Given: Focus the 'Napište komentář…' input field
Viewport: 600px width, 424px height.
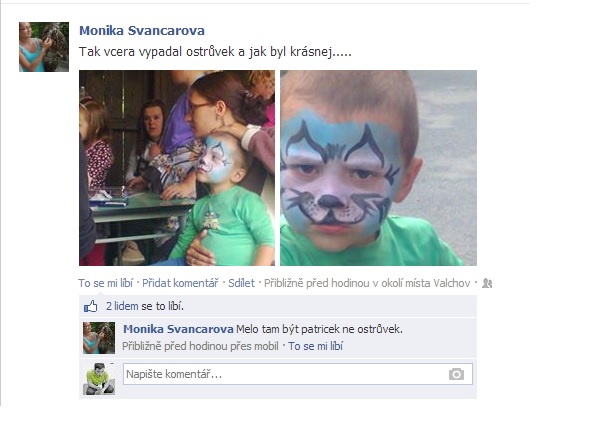Looking at the screenshot, I should pos(298,374).
